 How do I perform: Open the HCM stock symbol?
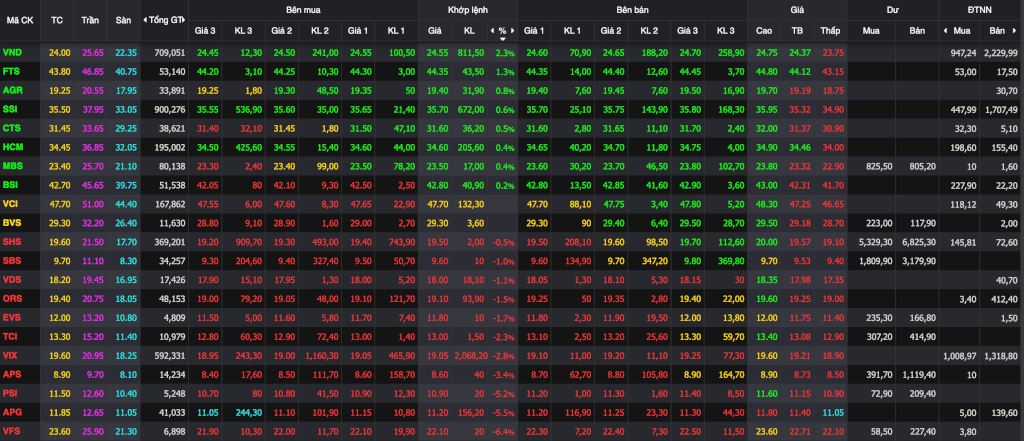click(12, 147)
